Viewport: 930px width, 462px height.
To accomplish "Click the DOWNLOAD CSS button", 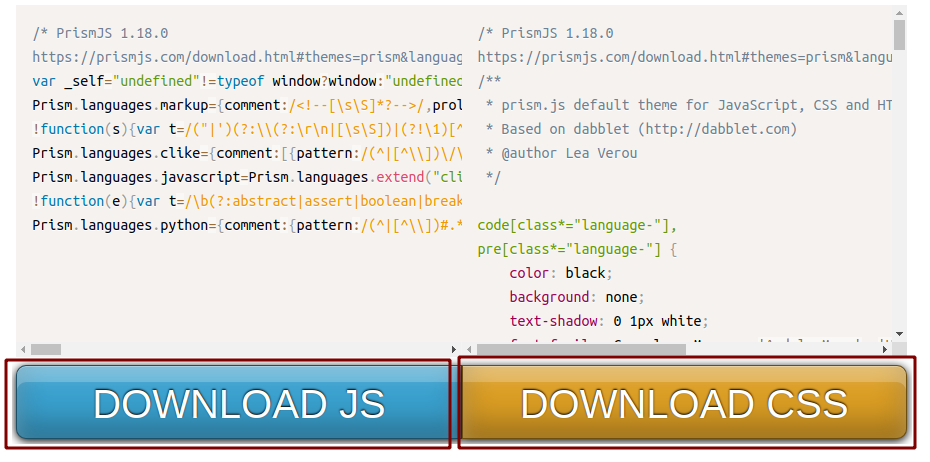I will pyautogui.click(x=683, y=403).
